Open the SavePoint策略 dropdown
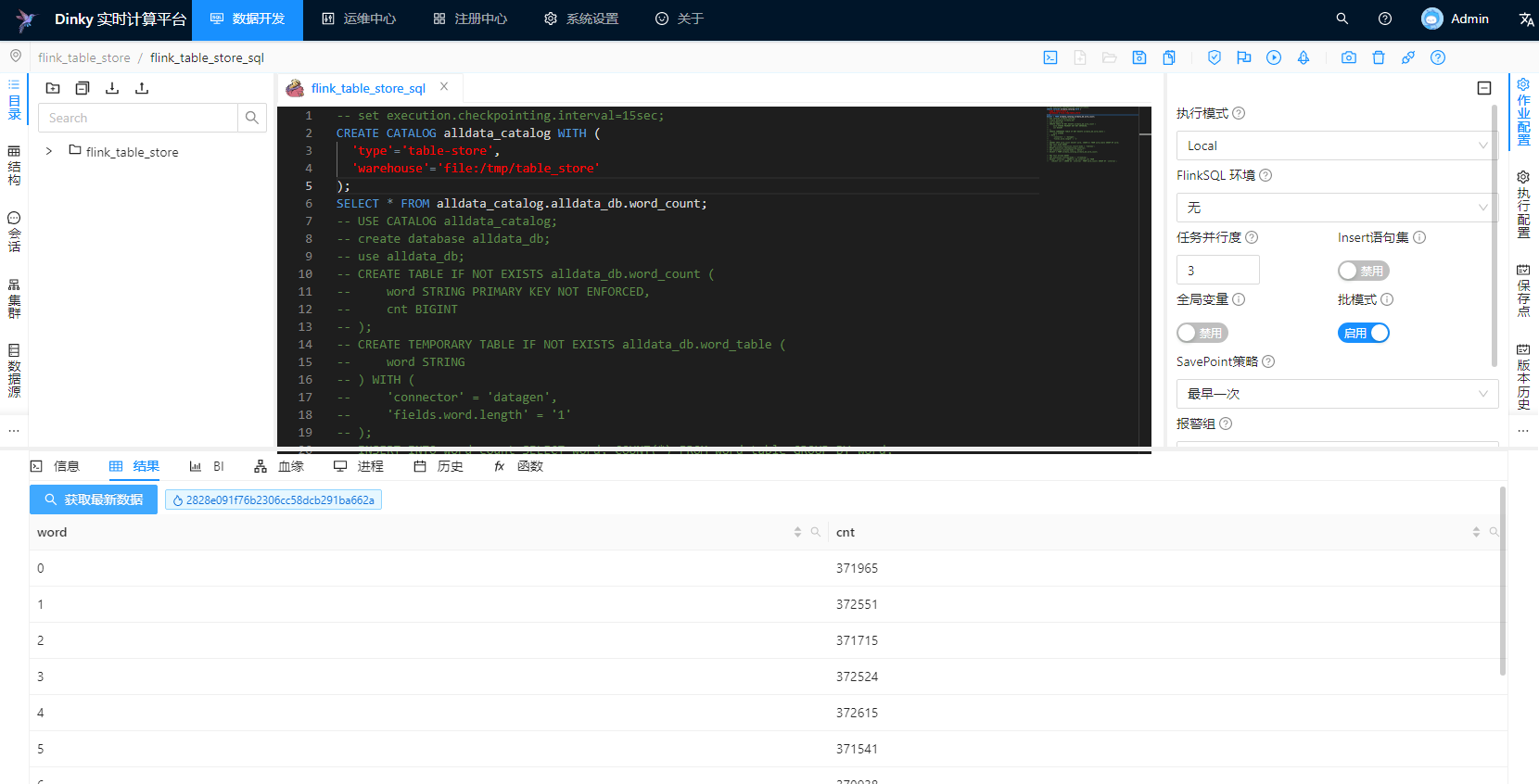The image size is (1539, 784). 1337,394
